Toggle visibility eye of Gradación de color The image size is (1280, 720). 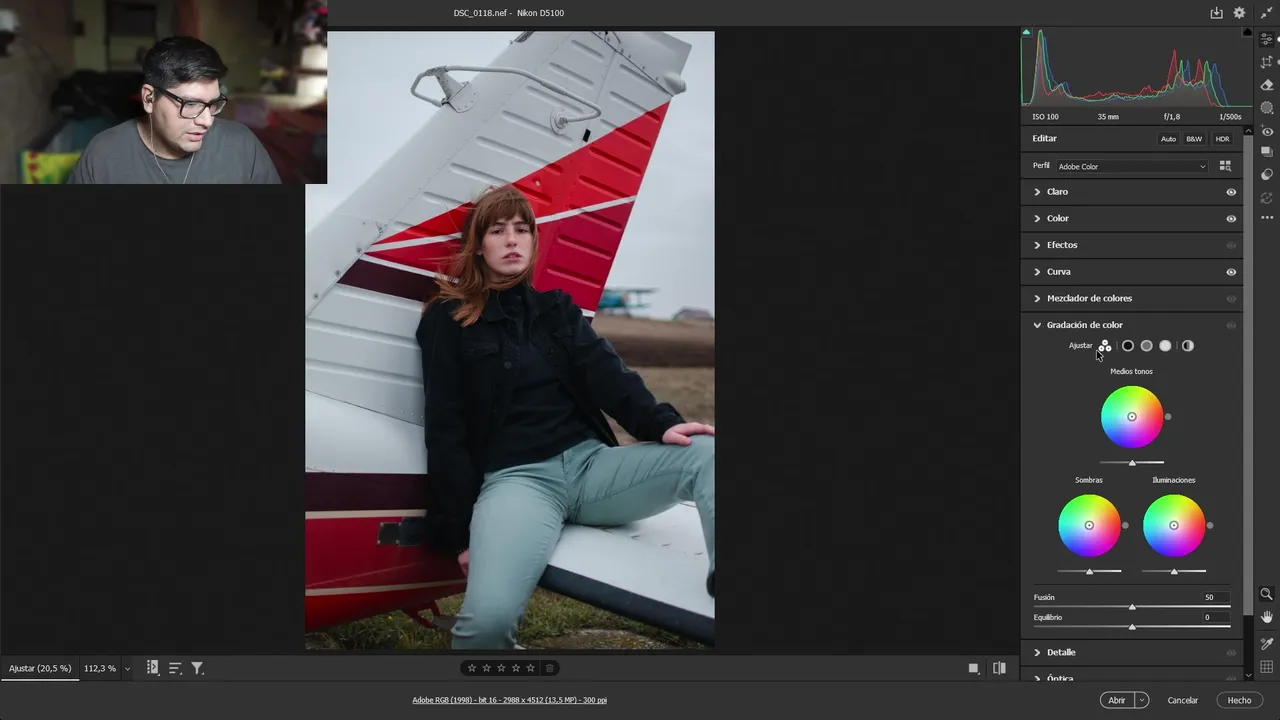(1231, 325)
